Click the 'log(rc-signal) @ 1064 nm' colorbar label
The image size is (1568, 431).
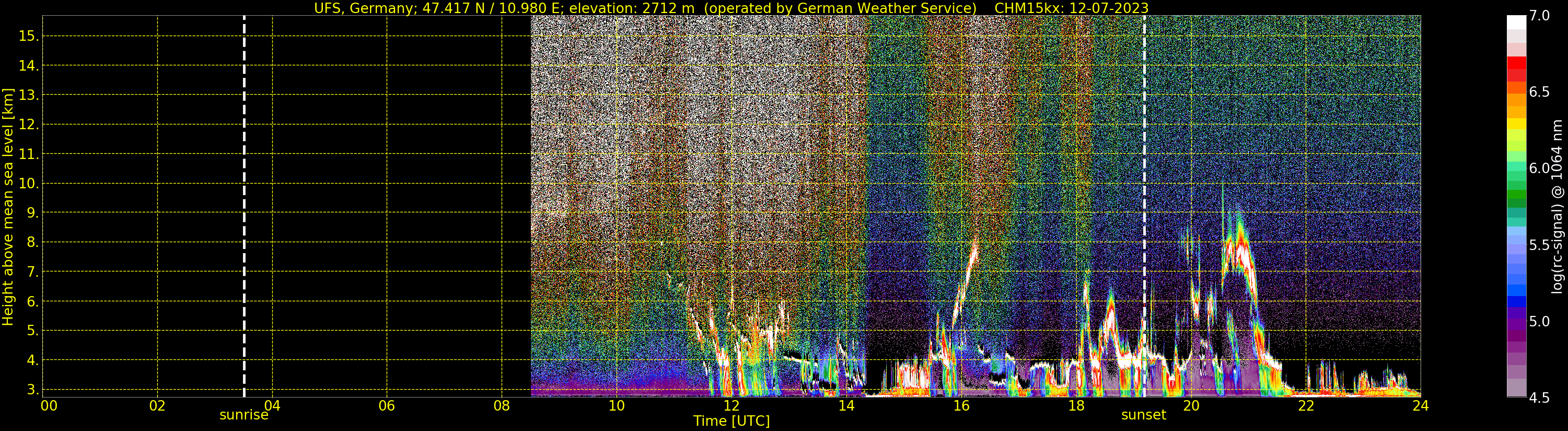(x=1557, y=207)
